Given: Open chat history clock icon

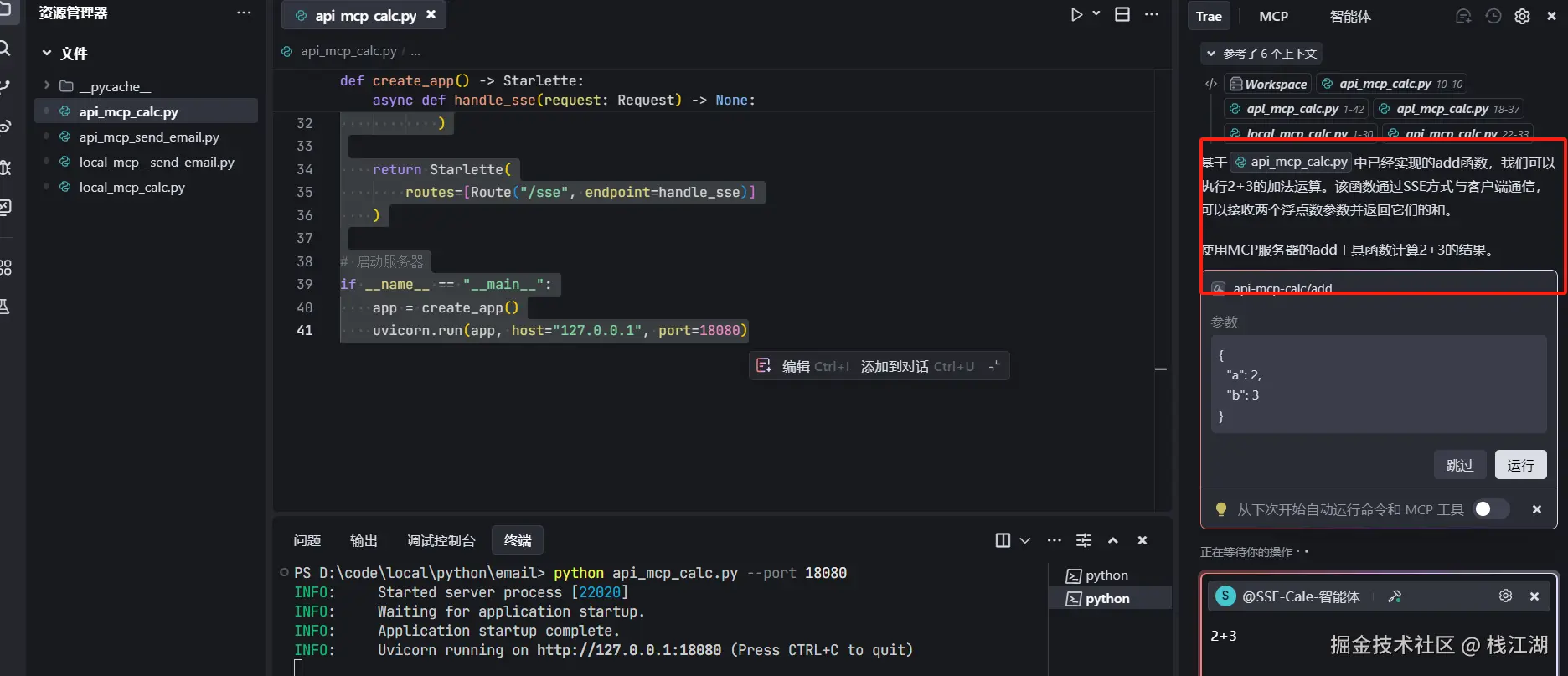Looking at the screenshot, I should tap(1493, 17).
